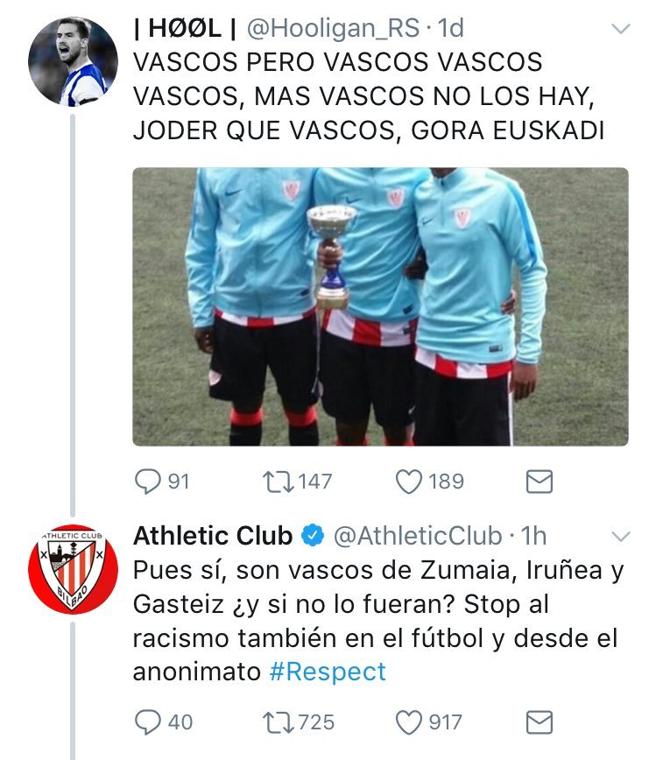Open the verified badge next to Athletic Club
This screenshot has width=656, height=760.
coord(313,536)
